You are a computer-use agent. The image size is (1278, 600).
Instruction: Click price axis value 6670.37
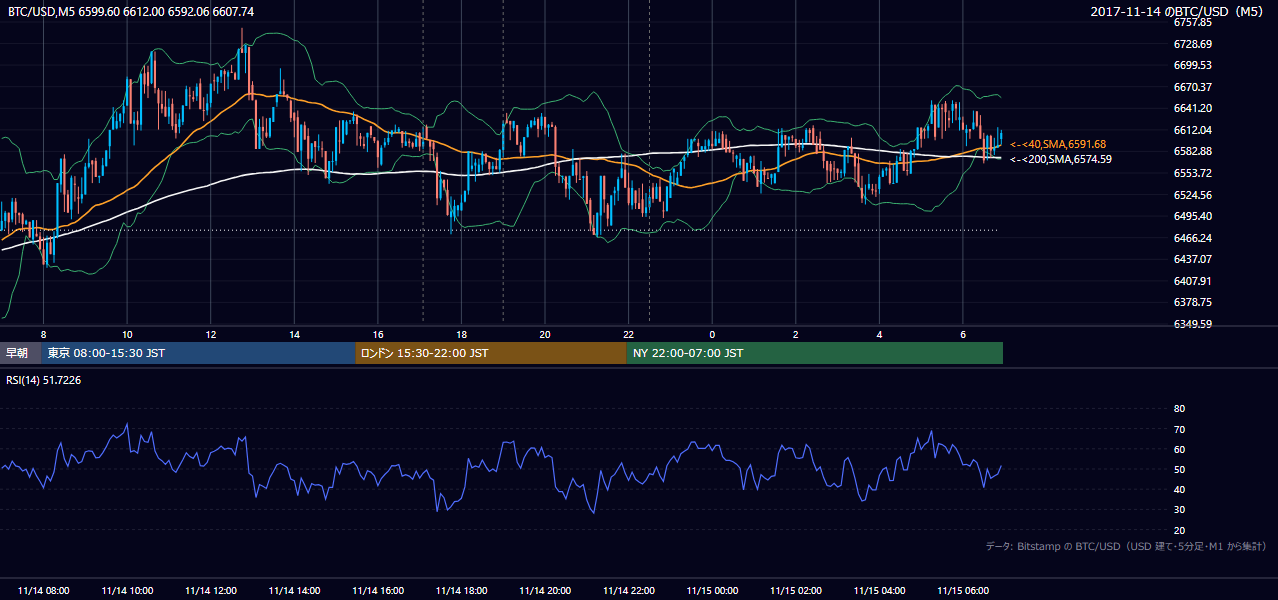click(1192, 87)
